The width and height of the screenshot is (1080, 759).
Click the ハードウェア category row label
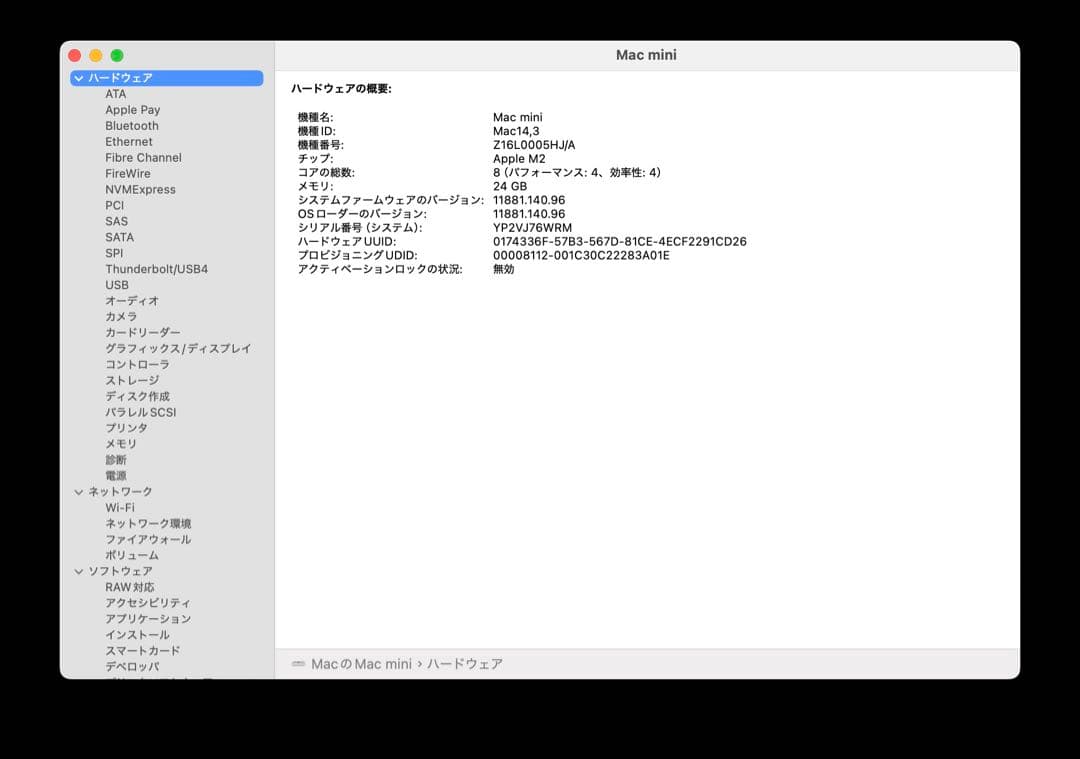(x=121, y=79)
